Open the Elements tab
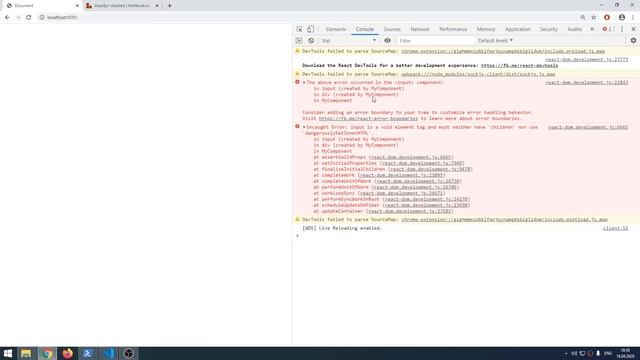The height and width of the screenshot is (360, 640). click(336, 29)
